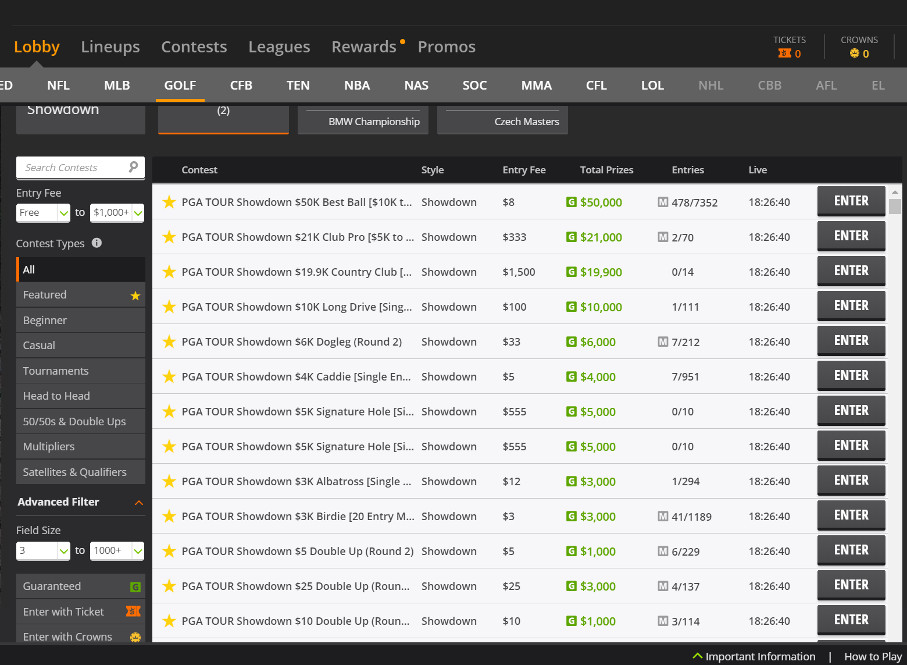Click the star icon on Featured filter

coord(135,295)
